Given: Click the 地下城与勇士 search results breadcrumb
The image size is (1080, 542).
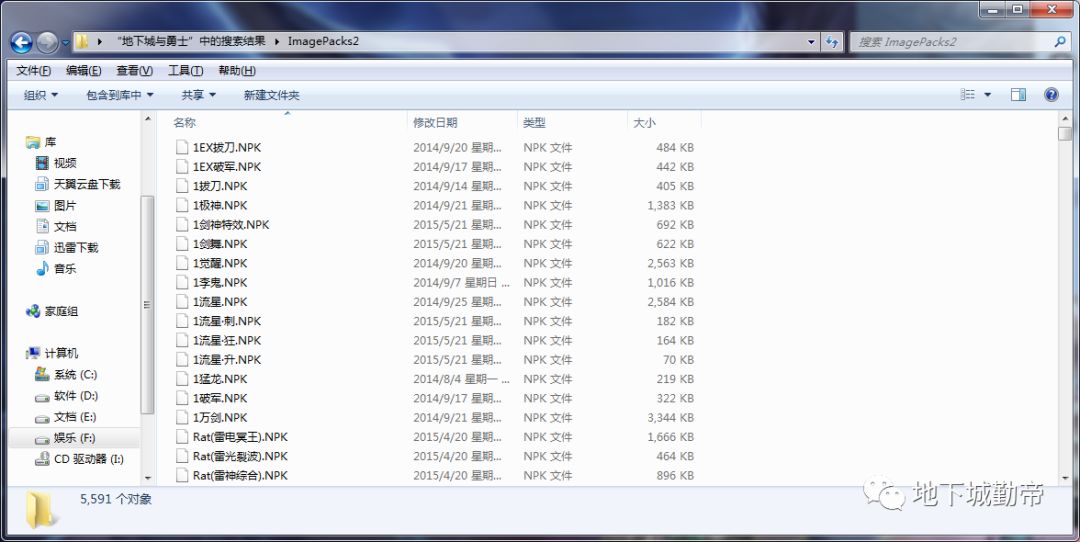Looking at the screenshot, I should click(x=191, y=41).
